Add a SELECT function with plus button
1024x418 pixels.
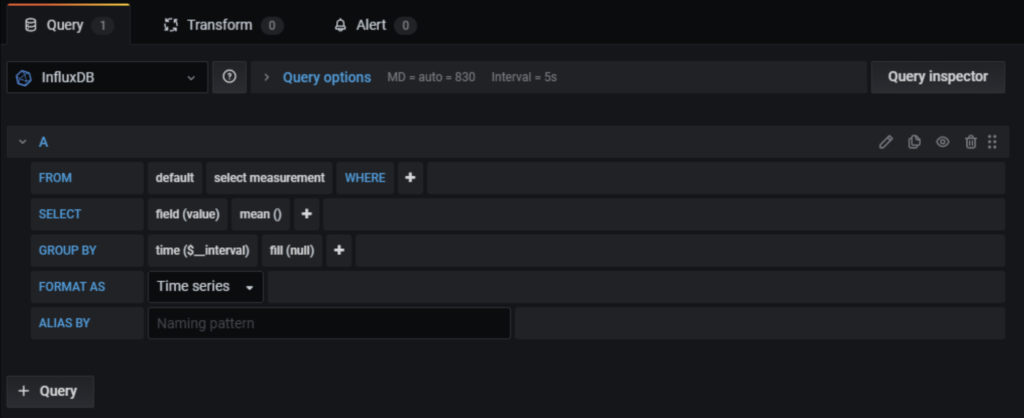pos(307,214)
